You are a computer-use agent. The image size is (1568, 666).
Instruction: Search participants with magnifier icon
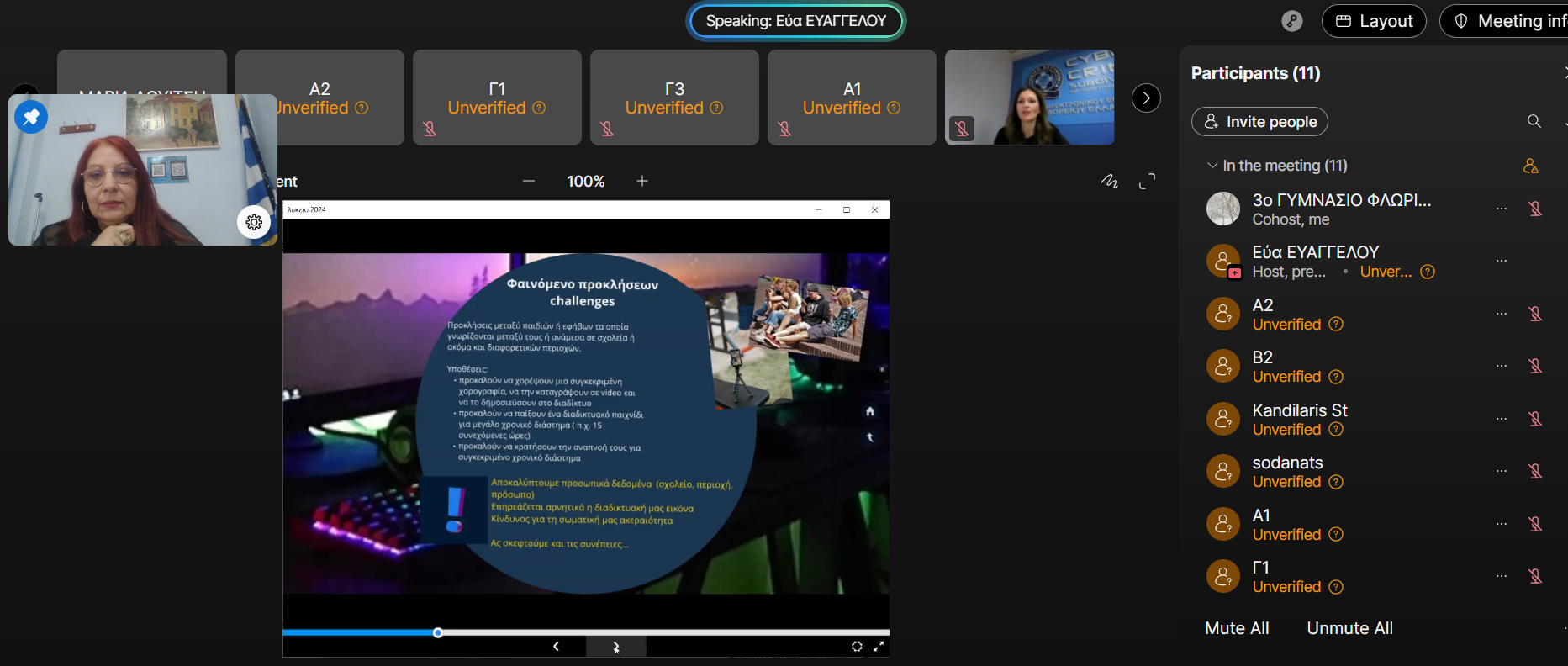[1534, 121]
